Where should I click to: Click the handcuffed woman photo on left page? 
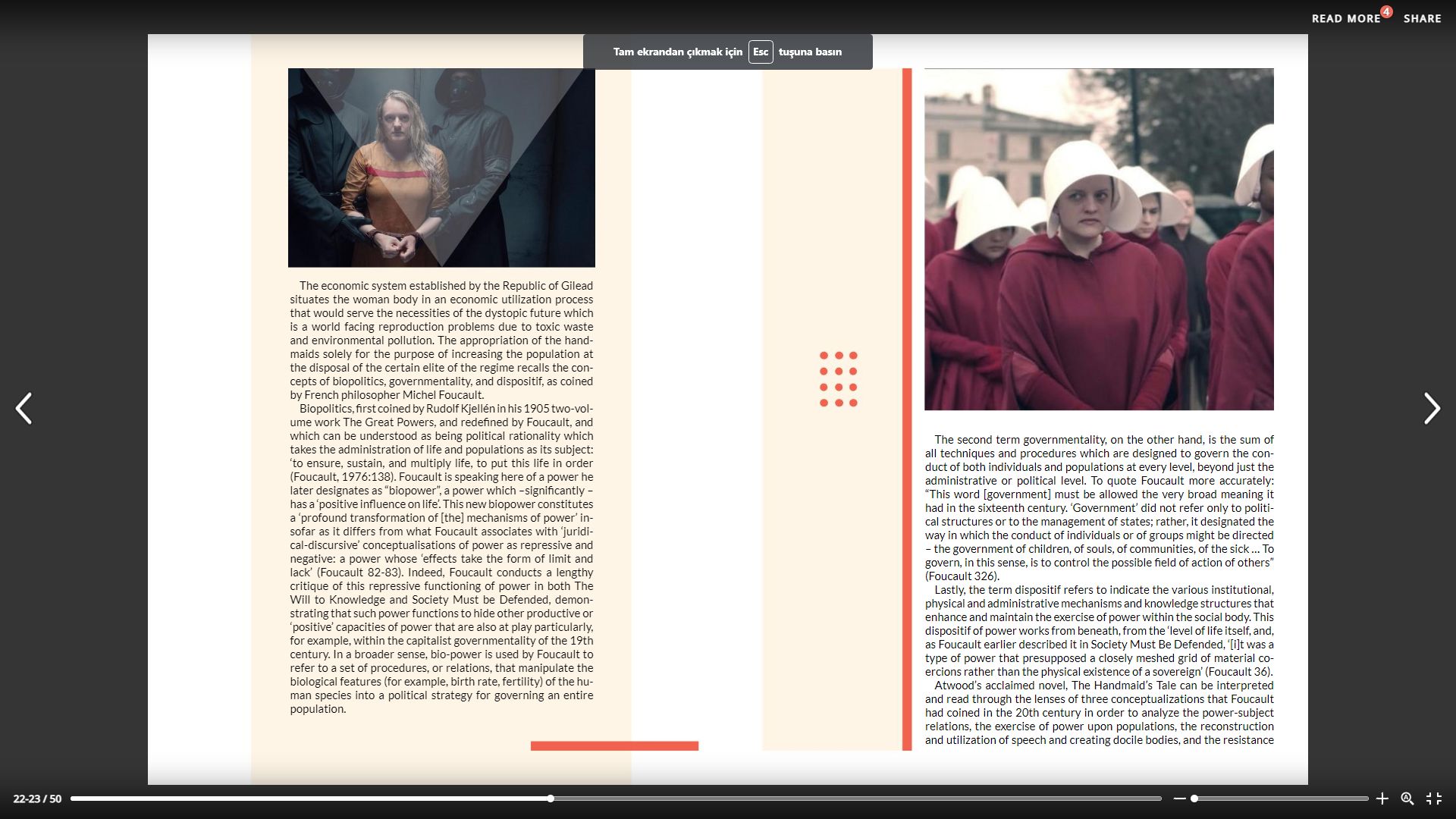coord(441,168)
